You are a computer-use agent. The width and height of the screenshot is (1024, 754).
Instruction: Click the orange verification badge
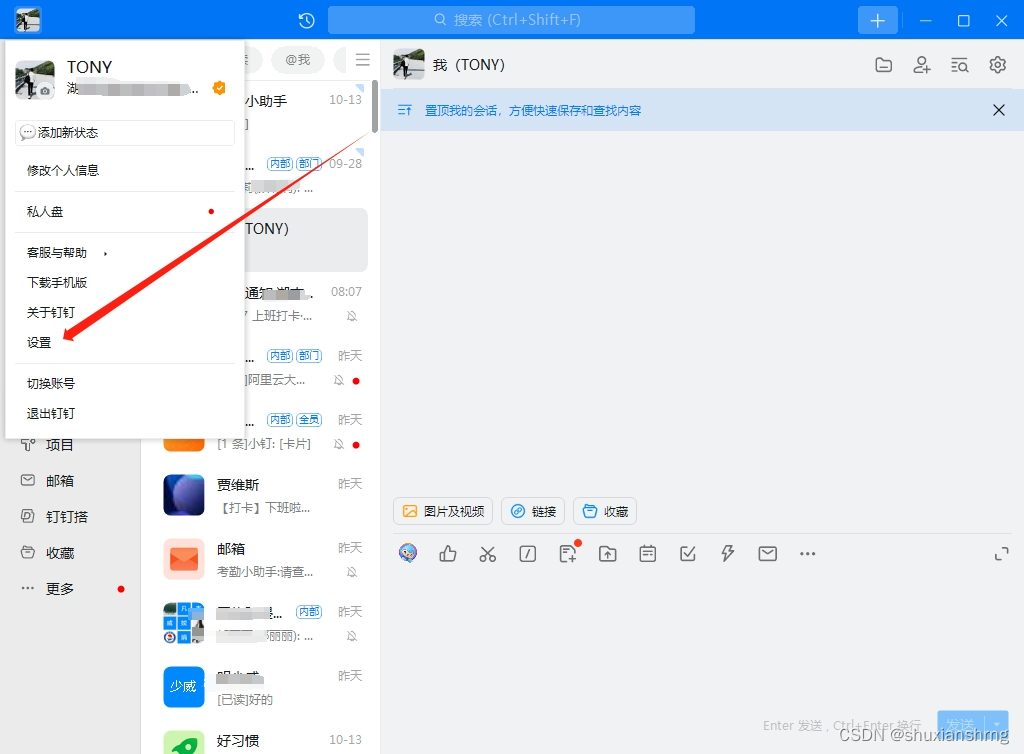coord(219,87)
